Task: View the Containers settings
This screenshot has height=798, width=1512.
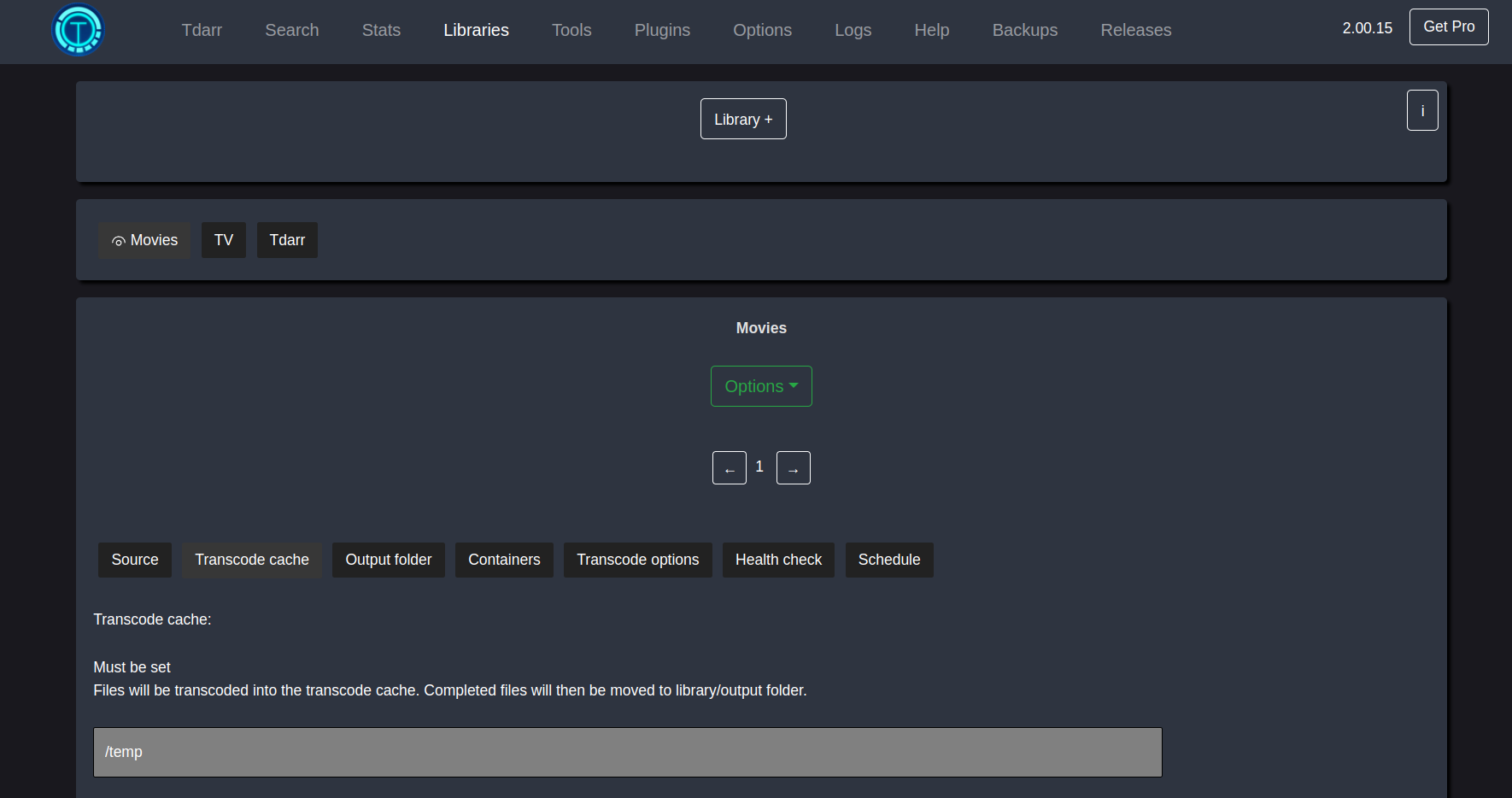Action: click(504, 560)
